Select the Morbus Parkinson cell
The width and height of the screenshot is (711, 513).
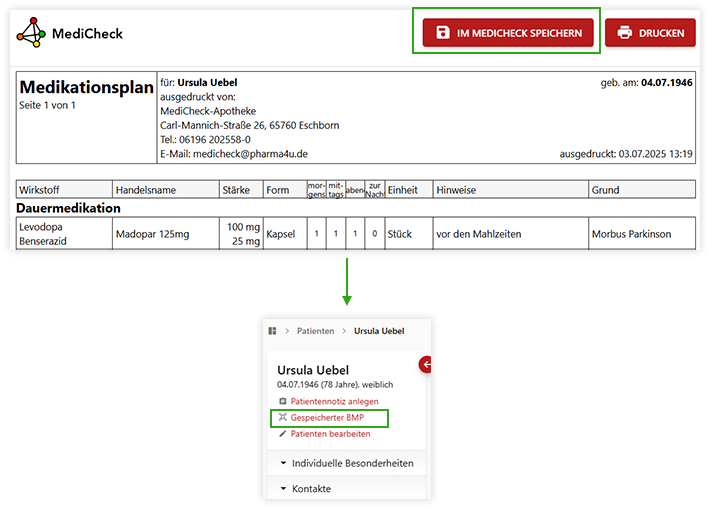point(630,234)
